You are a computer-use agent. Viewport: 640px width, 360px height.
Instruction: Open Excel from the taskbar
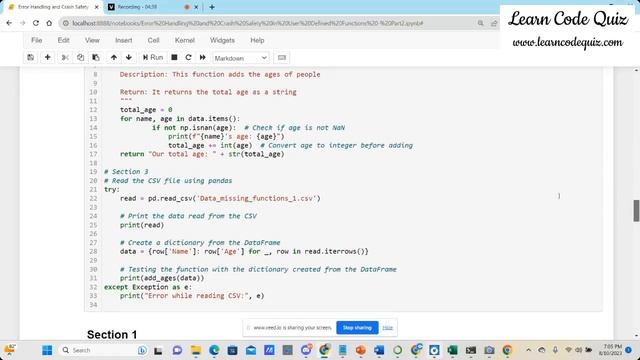point(452,350)
